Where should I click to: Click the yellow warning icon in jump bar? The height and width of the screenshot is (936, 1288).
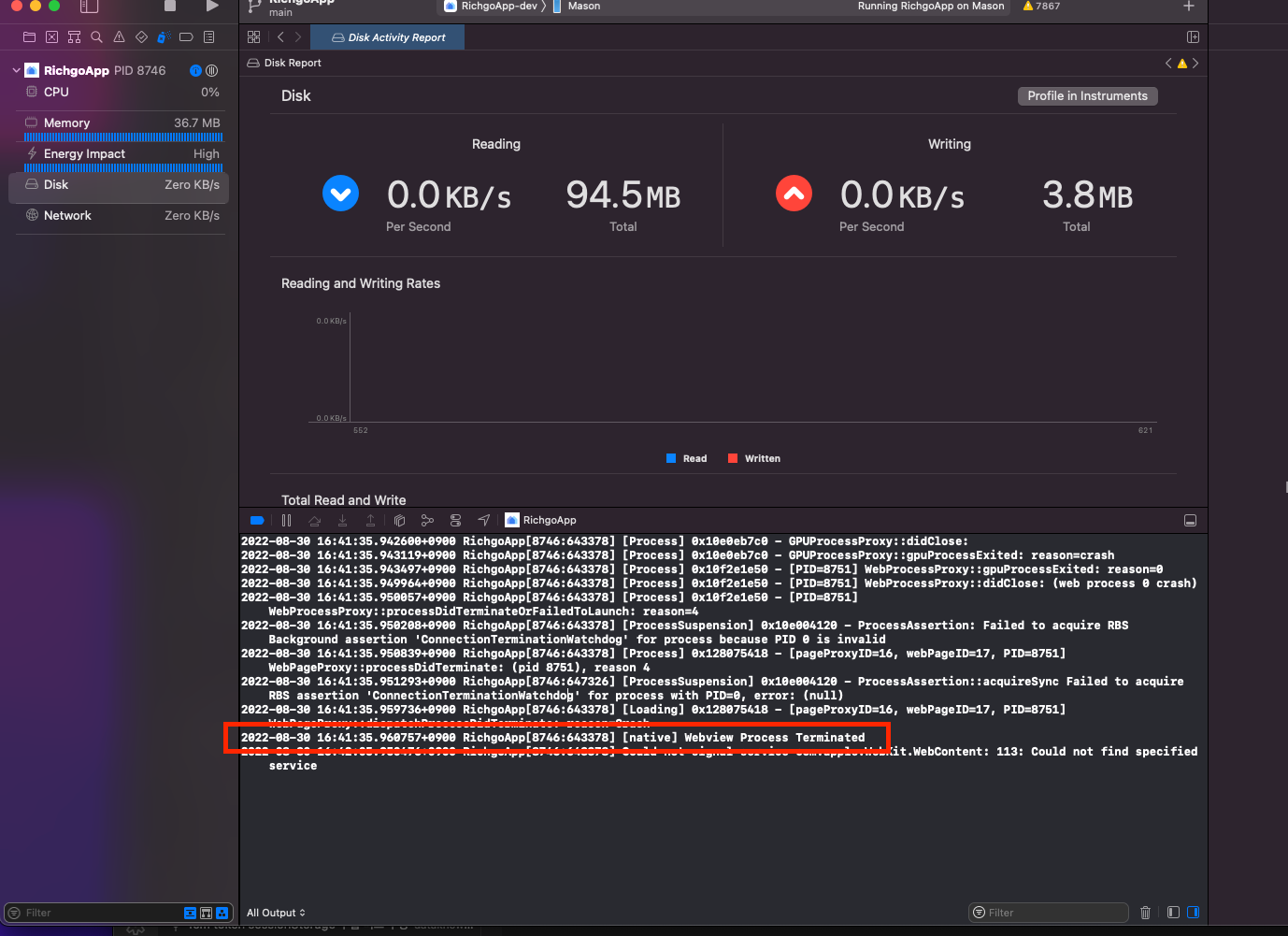(1182, 64)
